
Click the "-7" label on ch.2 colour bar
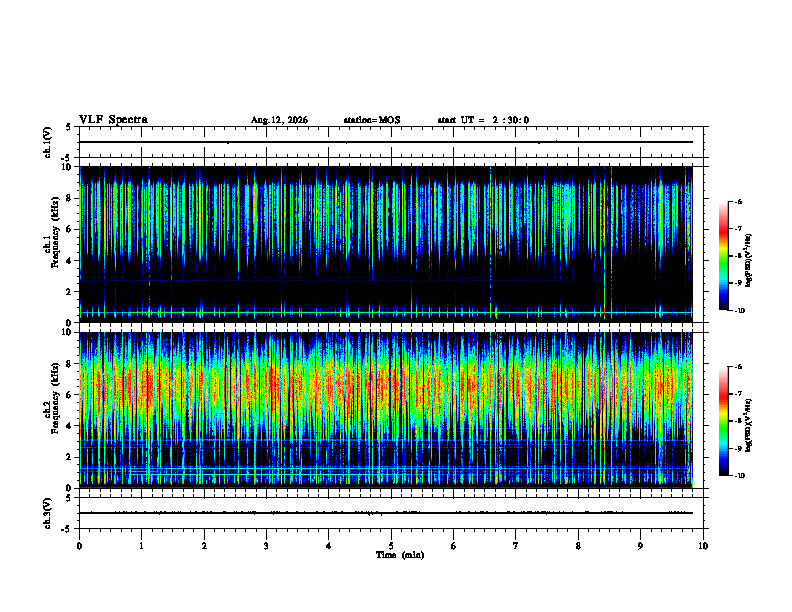738,394
